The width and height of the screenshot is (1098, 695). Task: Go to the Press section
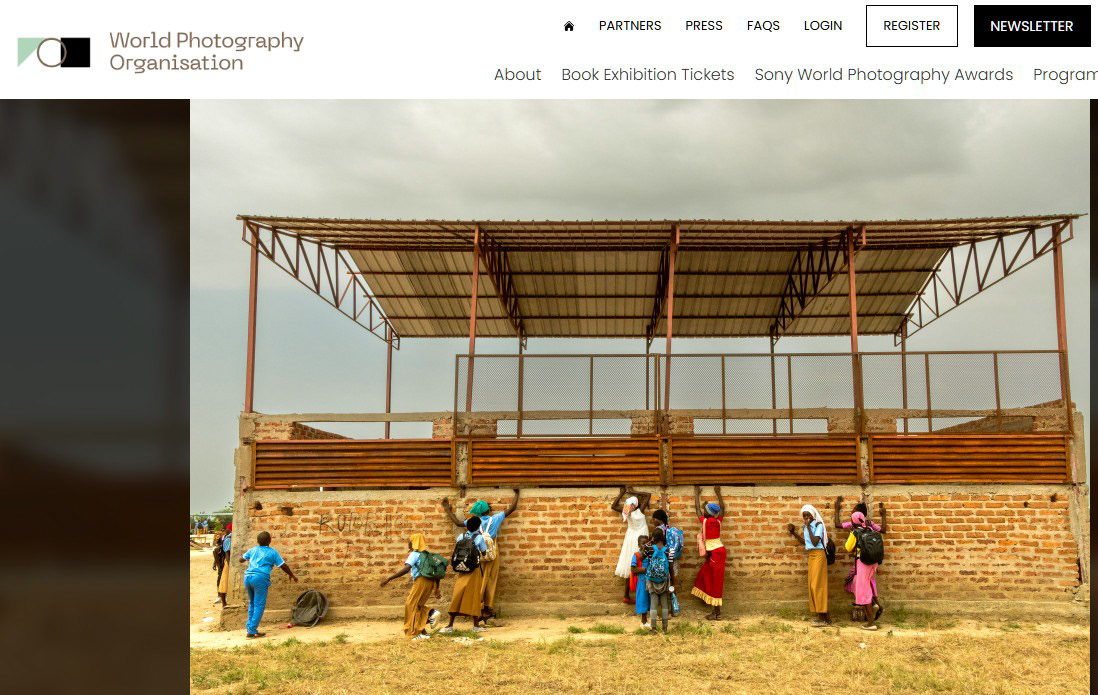tap(704, 26)
